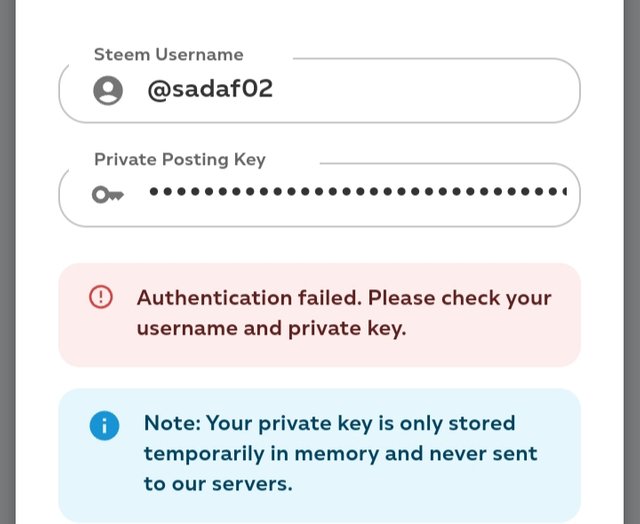
Task: Place cursor on the @sadaf02 username text
Action: pyautogui.click(x=210, y=90)
